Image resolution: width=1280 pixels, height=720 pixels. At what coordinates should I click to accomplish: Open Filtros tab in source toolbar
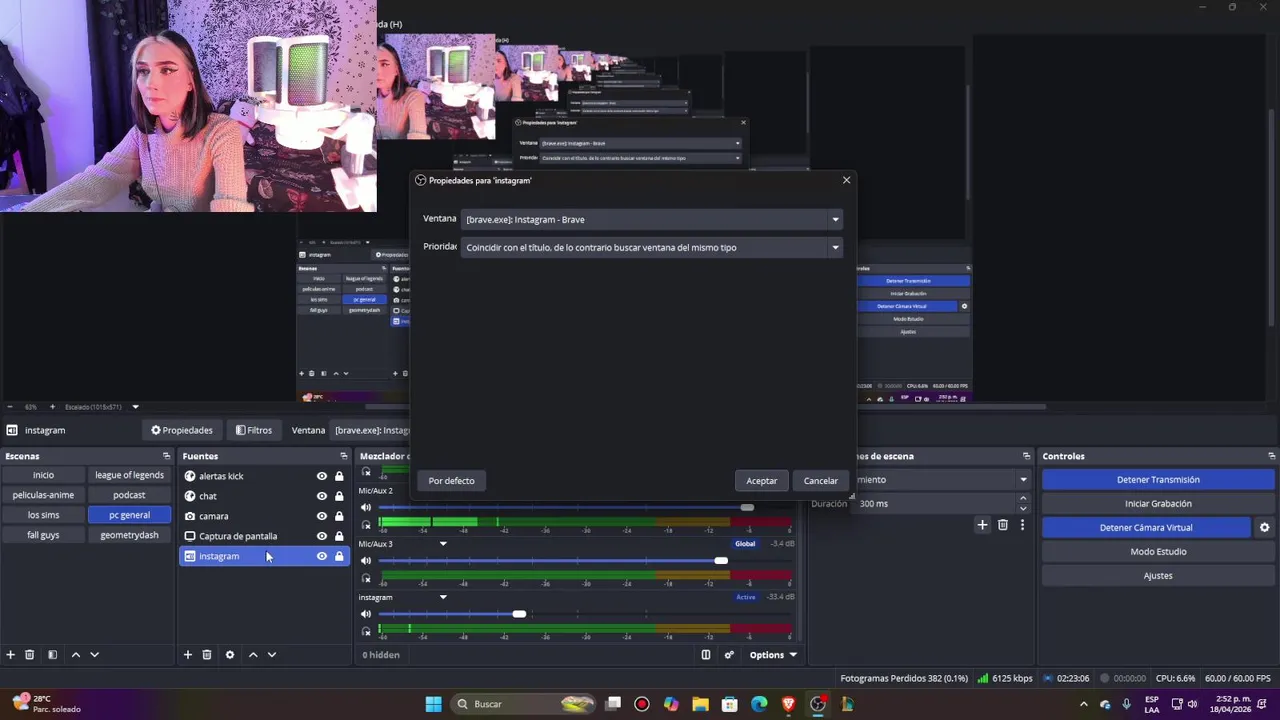click(254, 430)
